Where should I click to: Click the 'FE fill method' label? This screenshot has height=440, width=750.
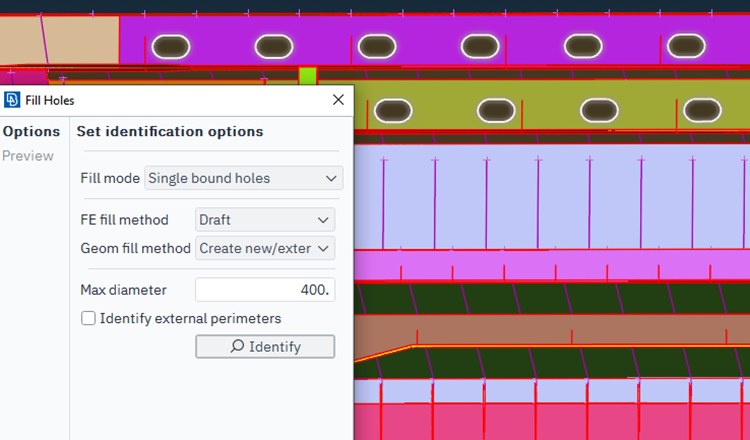tap(124, 220)
